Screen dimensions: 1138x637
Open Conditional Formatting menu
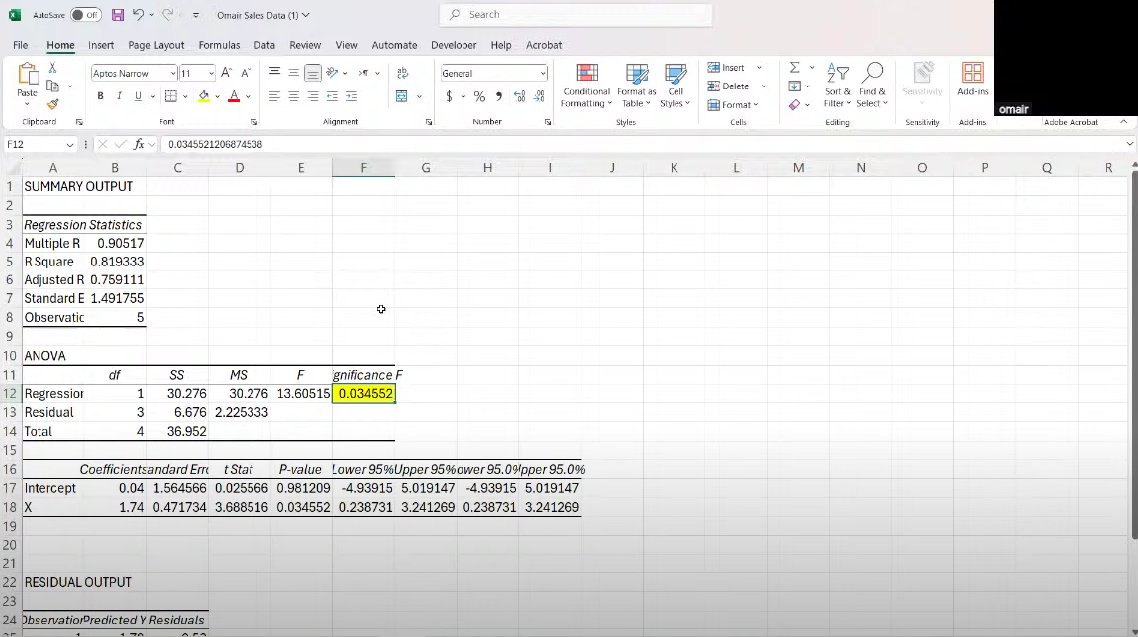click(586, 86)
